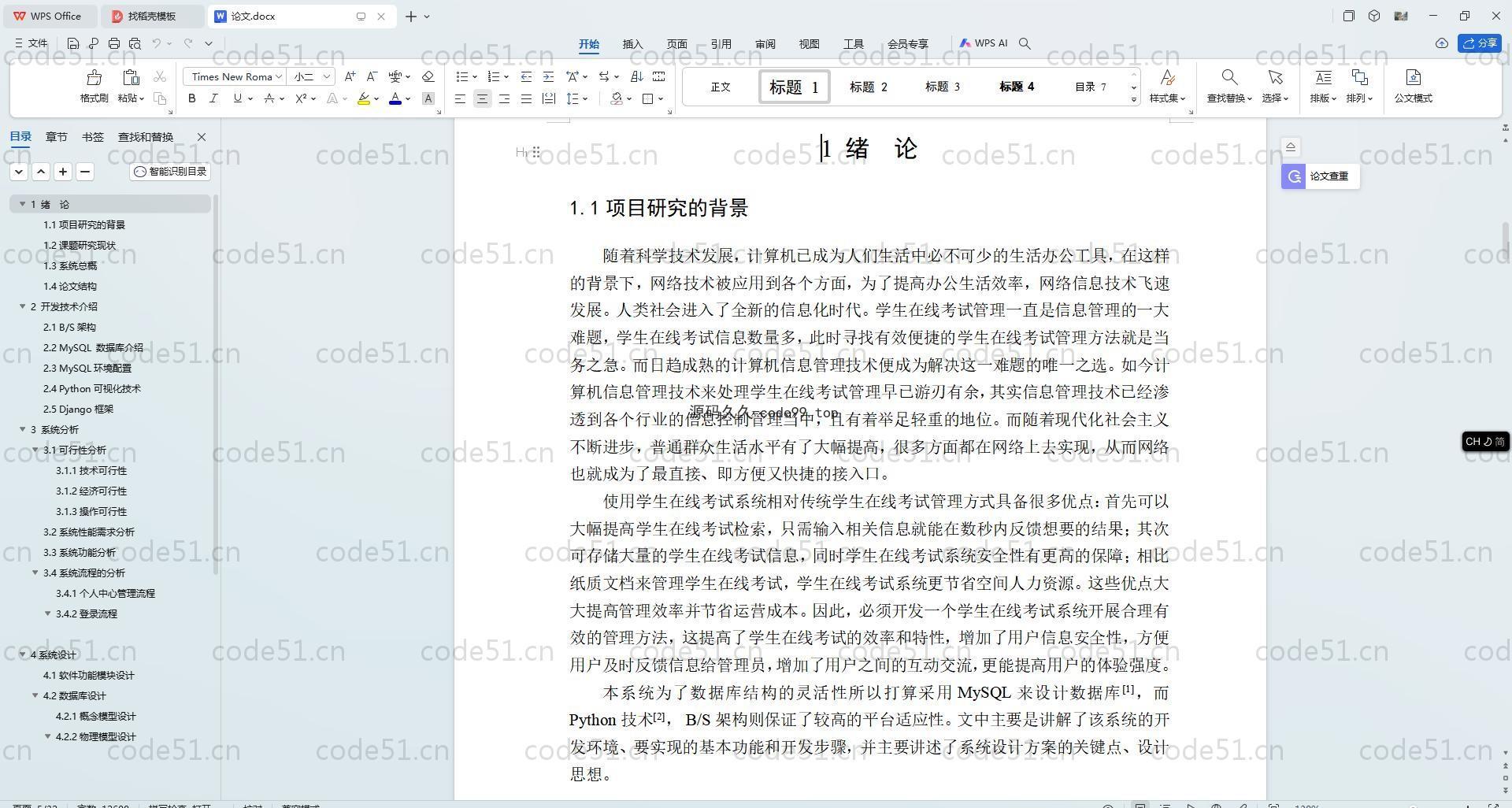
Task: Click the increase indent icon
Action: [x=548, y=76]
